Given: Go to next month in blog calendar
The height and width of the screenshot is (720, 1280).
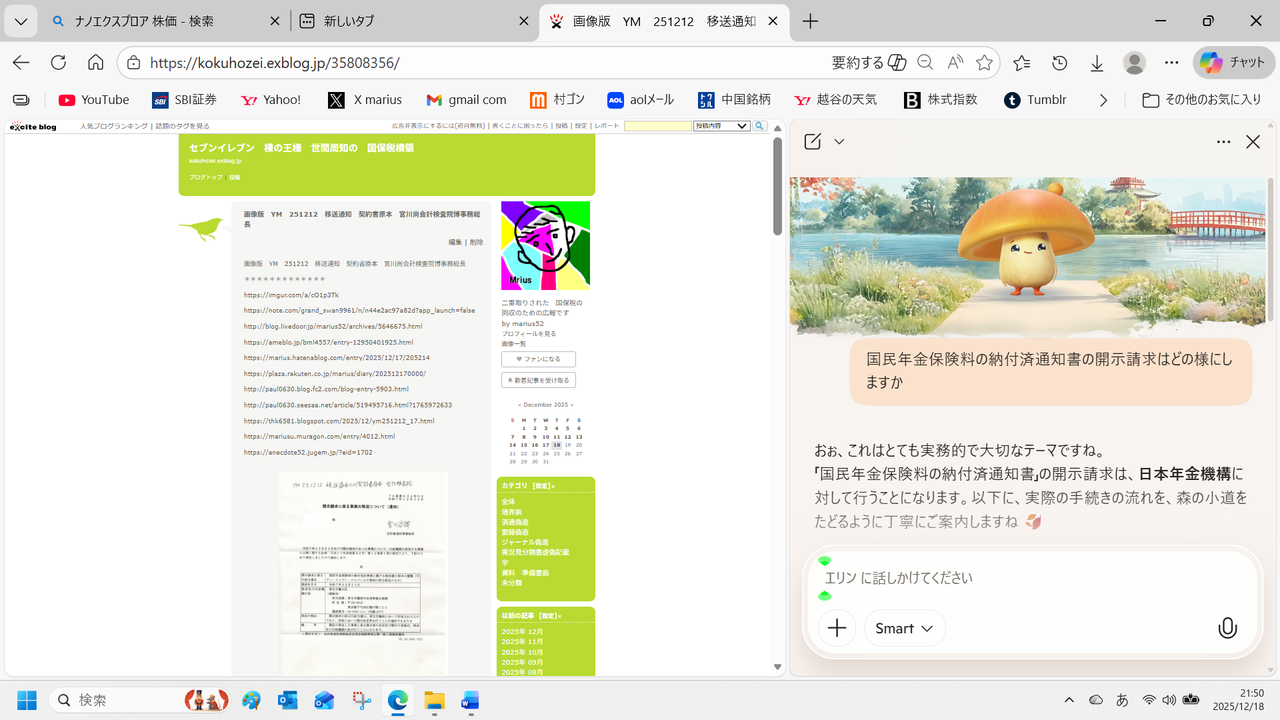Looking at the screenshot, I should [x=572, y=405].
